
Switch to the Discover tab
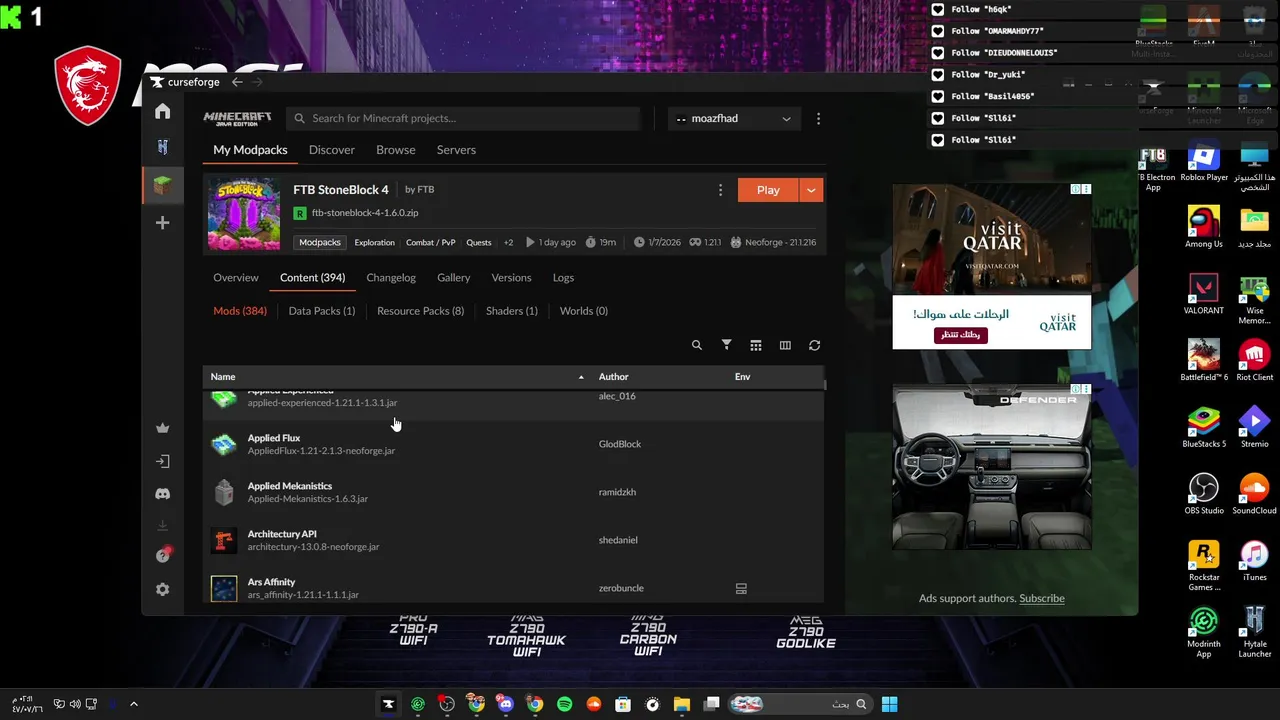coord(332,150)
